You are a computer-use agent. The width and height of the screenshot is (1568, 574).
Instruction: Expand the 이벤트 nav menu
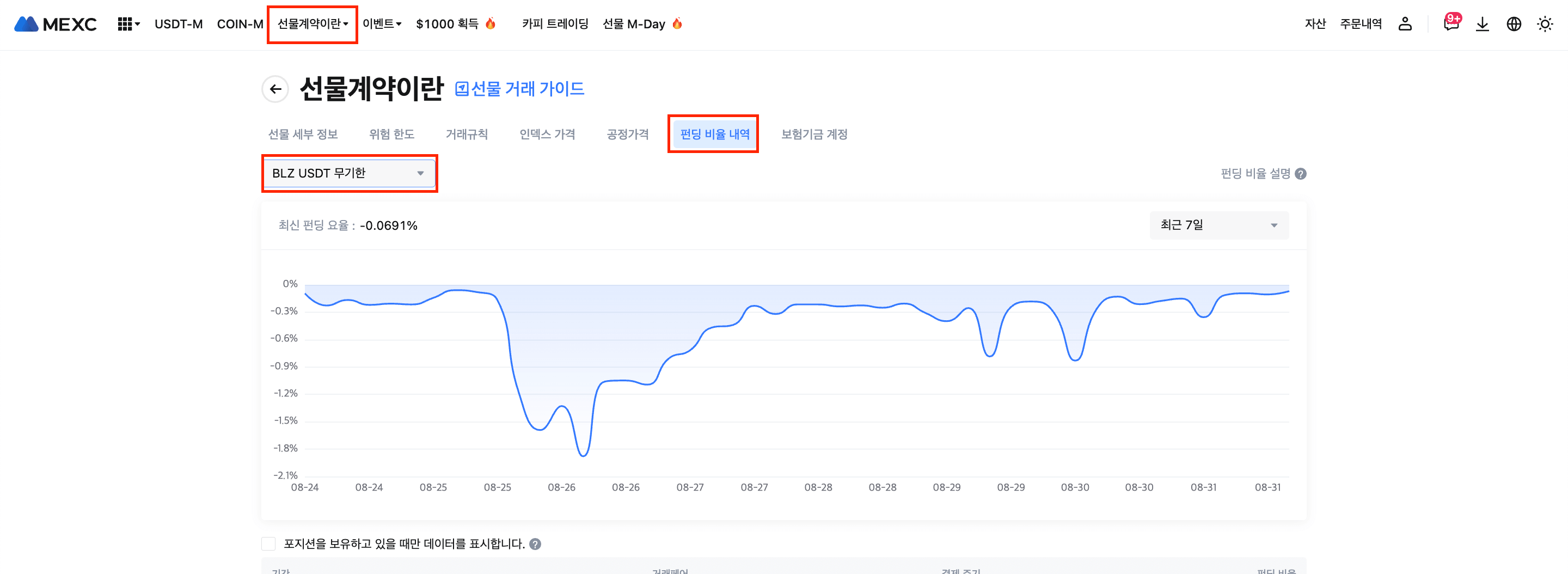point(382,25)
